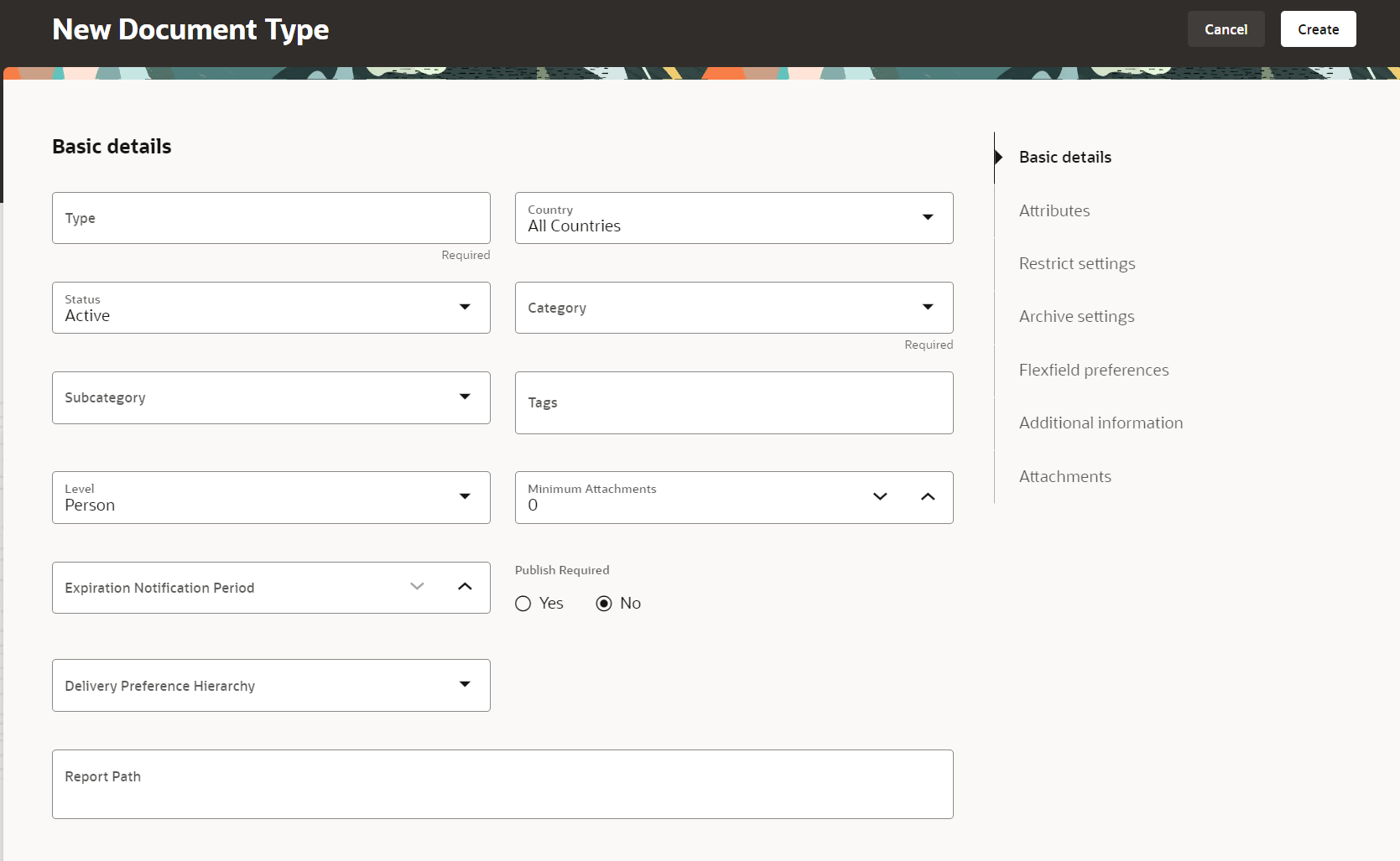Click the Create button
Viewport: 1400px width, 861px height.
click(x=1318, y=29)
